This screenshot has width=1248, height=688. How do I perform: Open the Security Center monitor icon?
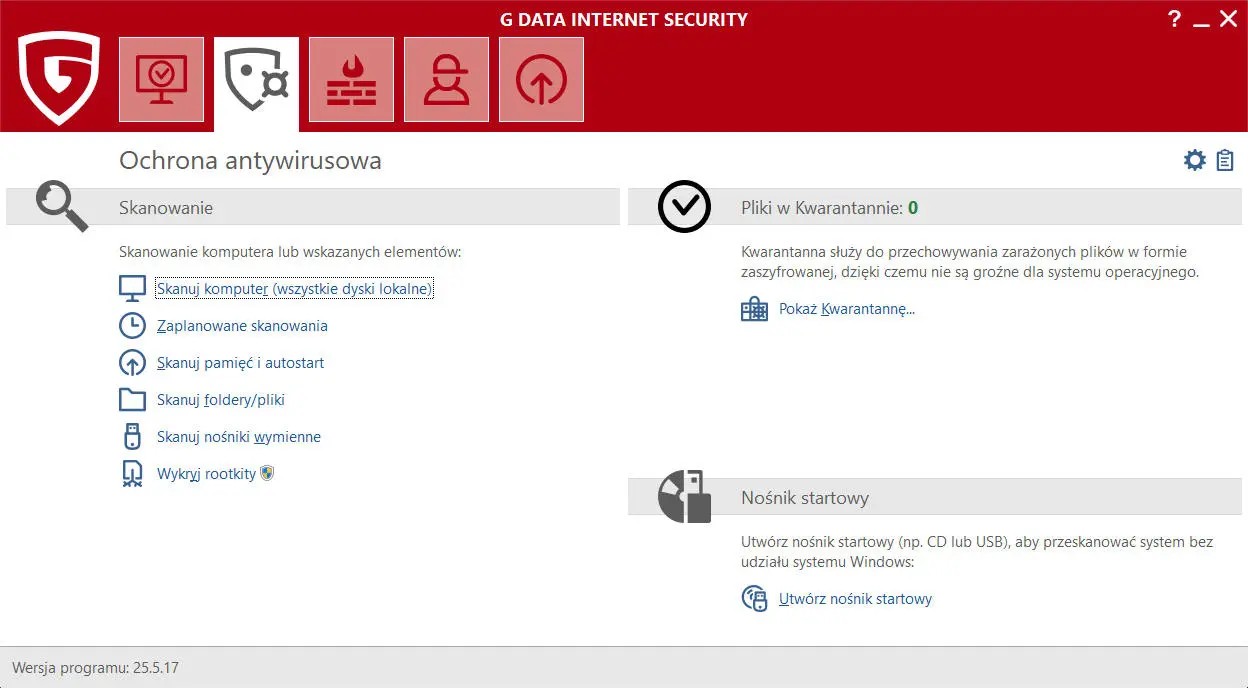tap(161, 79)
